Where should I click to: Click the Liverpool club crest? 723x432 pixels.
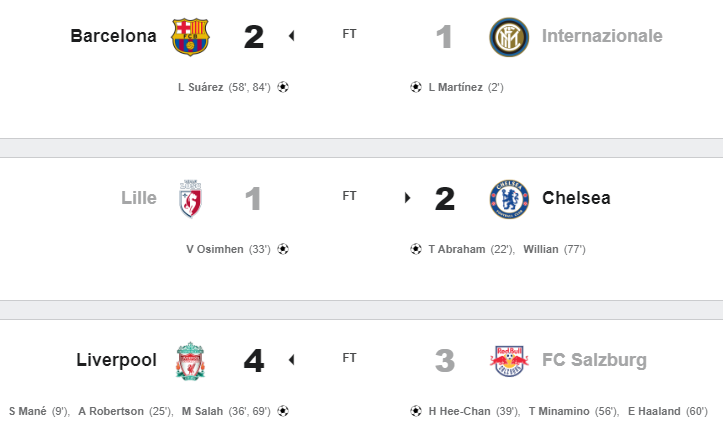[190, 361]
